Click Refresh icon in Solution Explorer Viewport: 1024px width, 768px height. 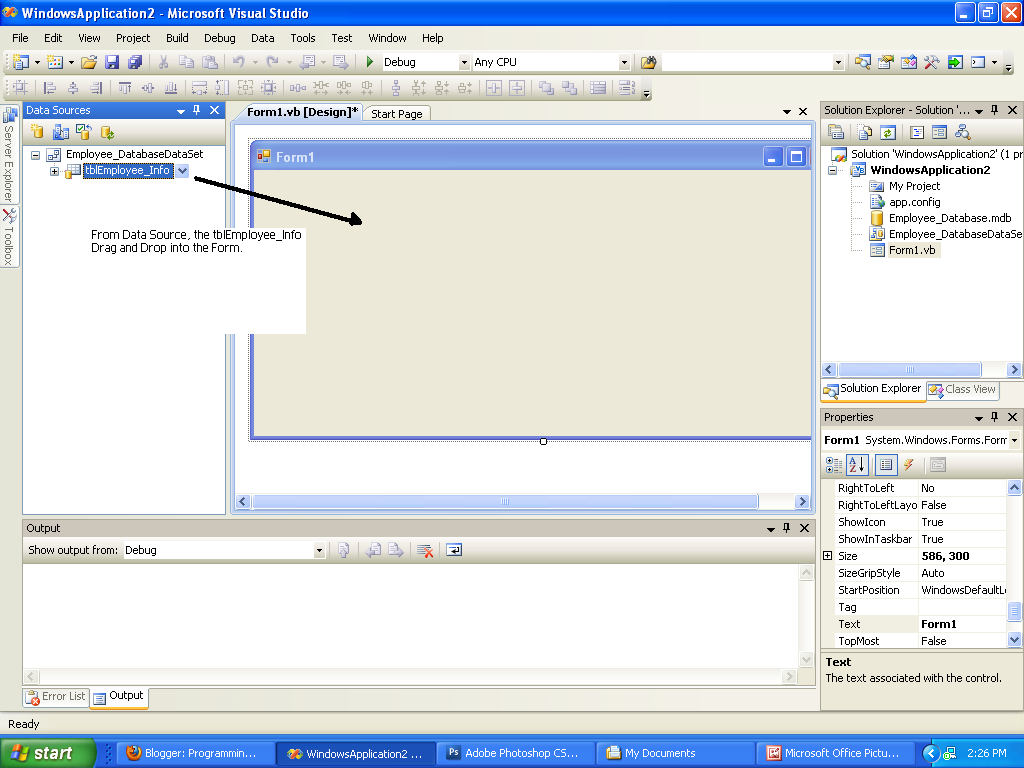point(888,133)
